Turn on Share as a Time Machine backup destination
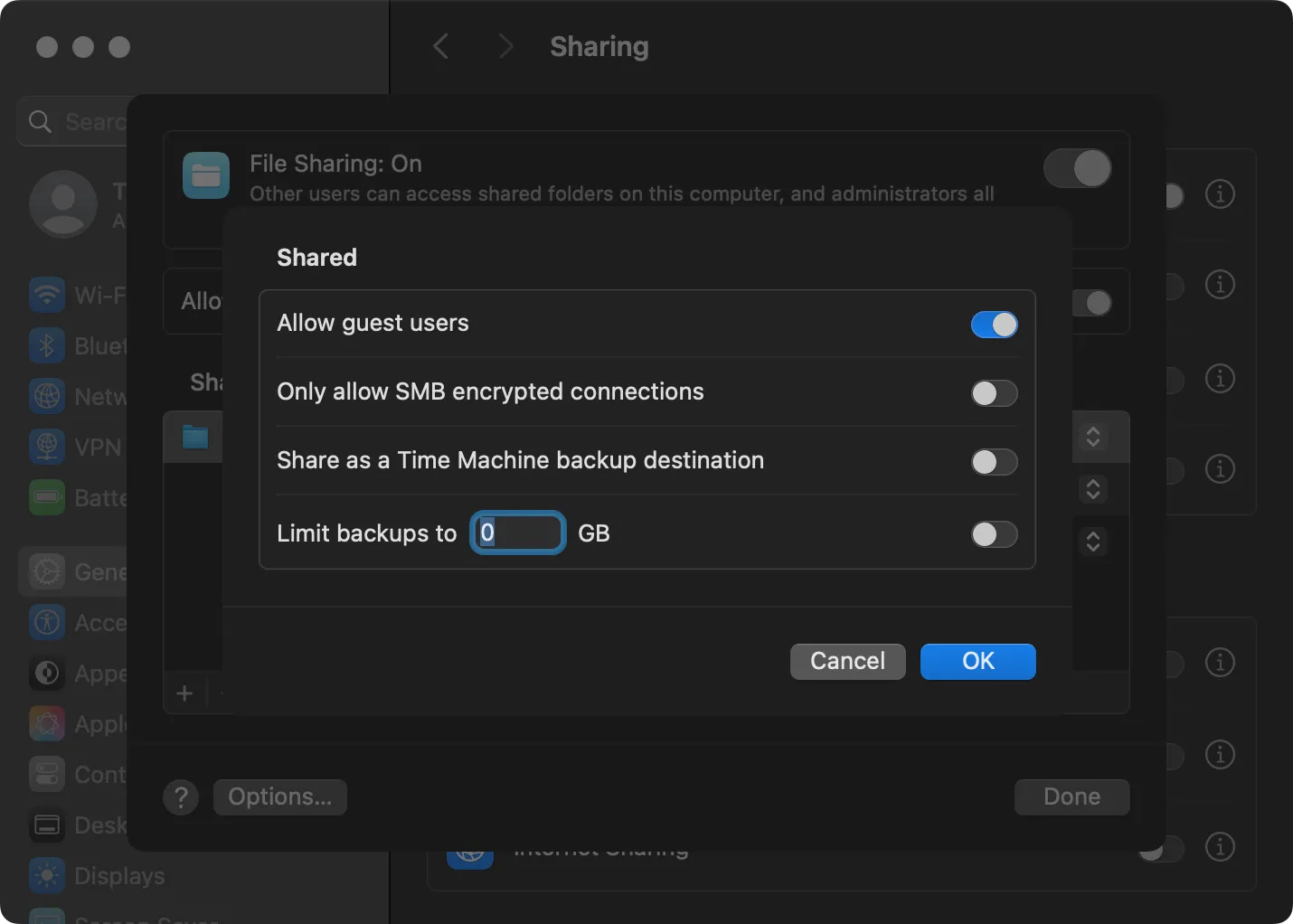 click(994, 462)
